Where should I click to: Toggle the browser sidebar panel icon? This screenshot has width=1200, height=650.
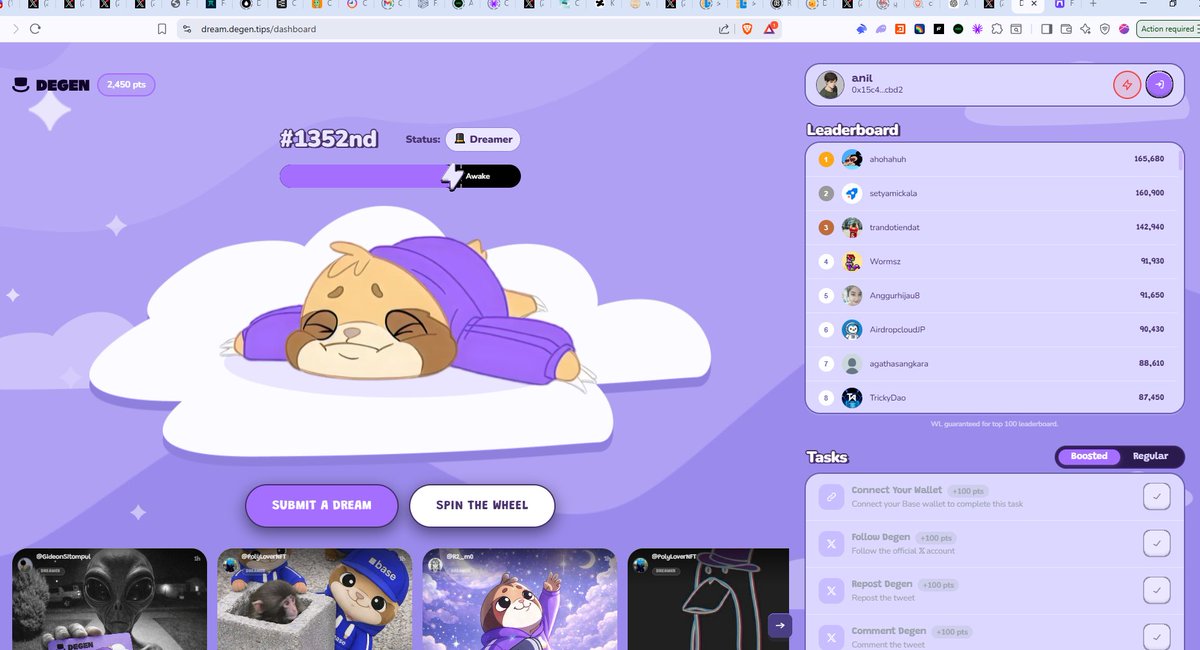click(1046, 29)
